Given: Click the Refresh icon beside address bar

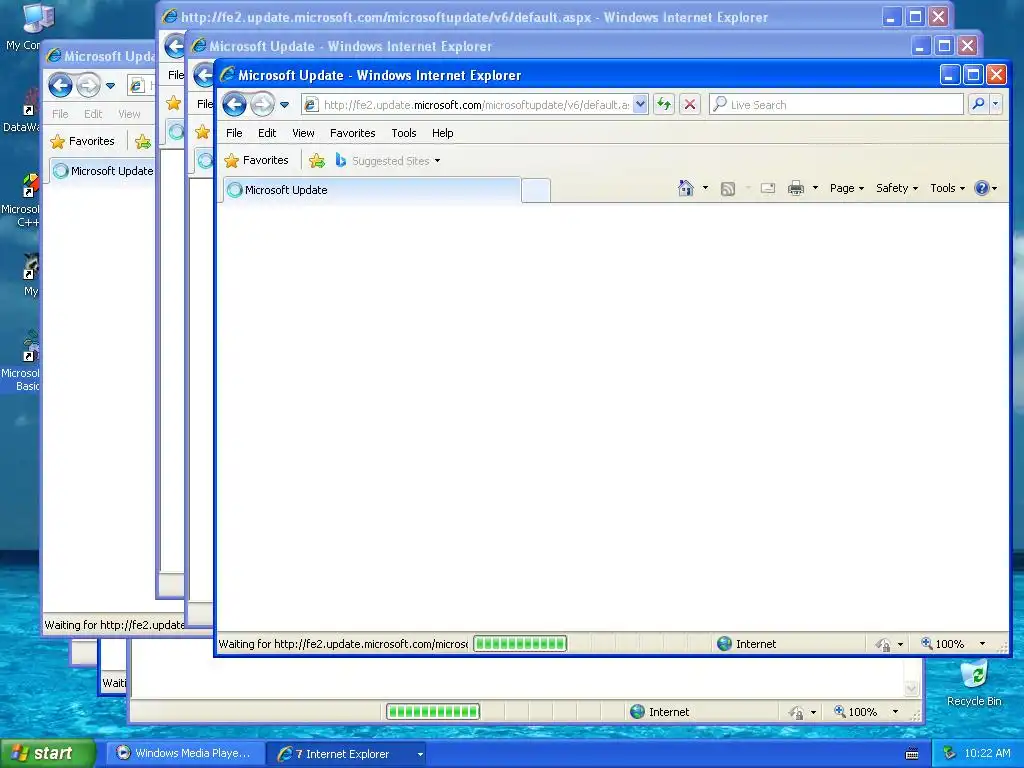Looking at the screenshot, I should [664, 104].
